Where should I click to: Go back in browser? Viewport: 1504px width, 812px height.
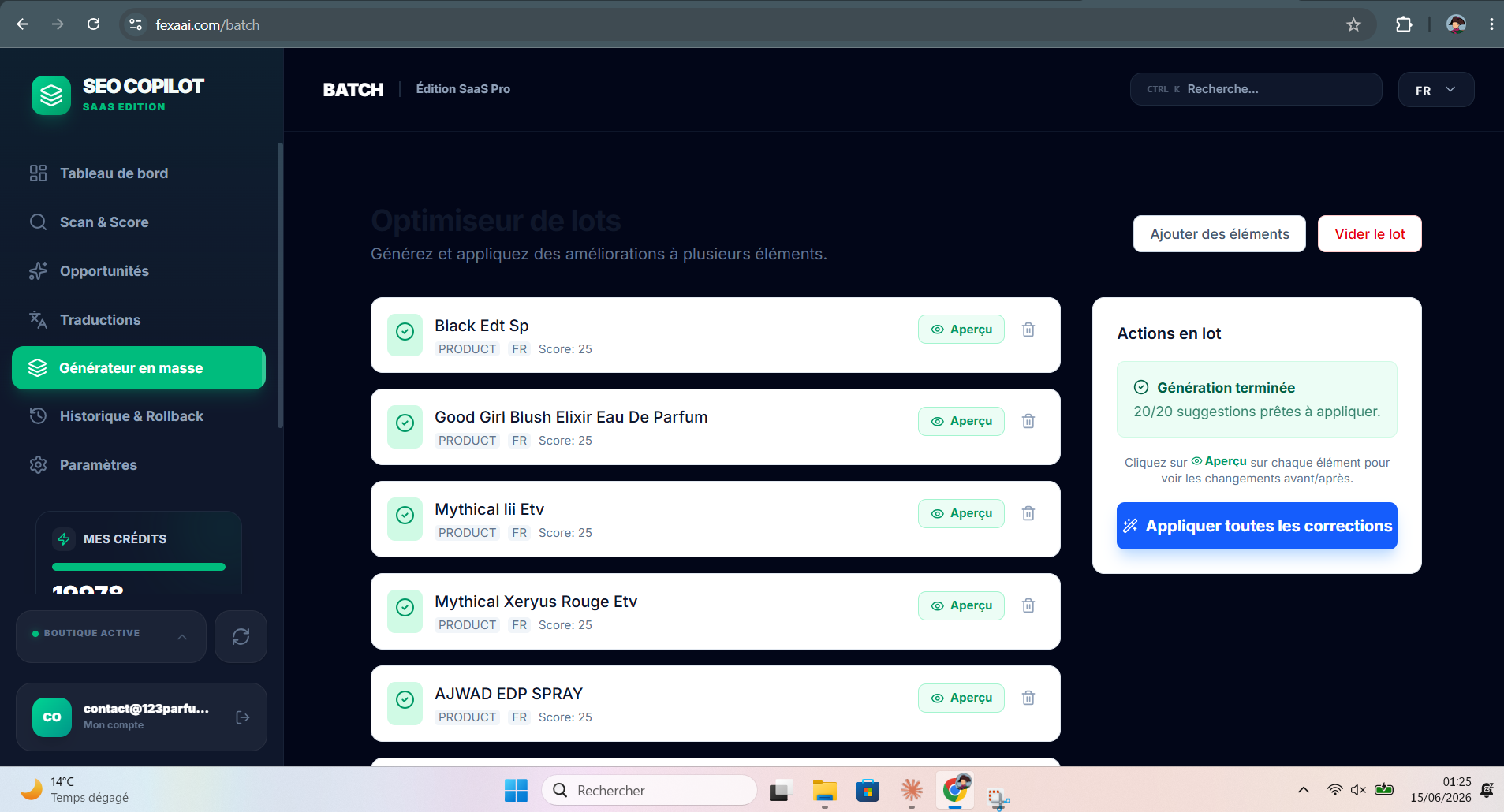(23, 24)
